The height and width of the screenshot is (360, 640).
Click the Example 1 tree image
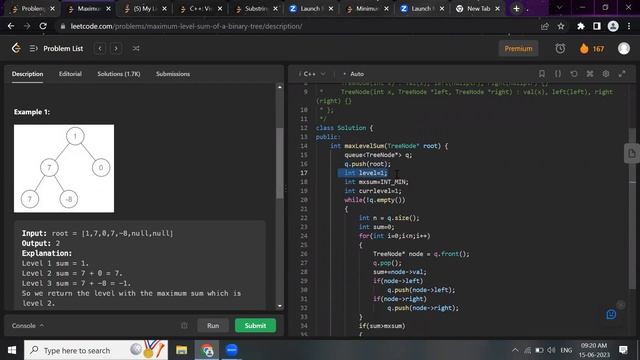(64, 169)
